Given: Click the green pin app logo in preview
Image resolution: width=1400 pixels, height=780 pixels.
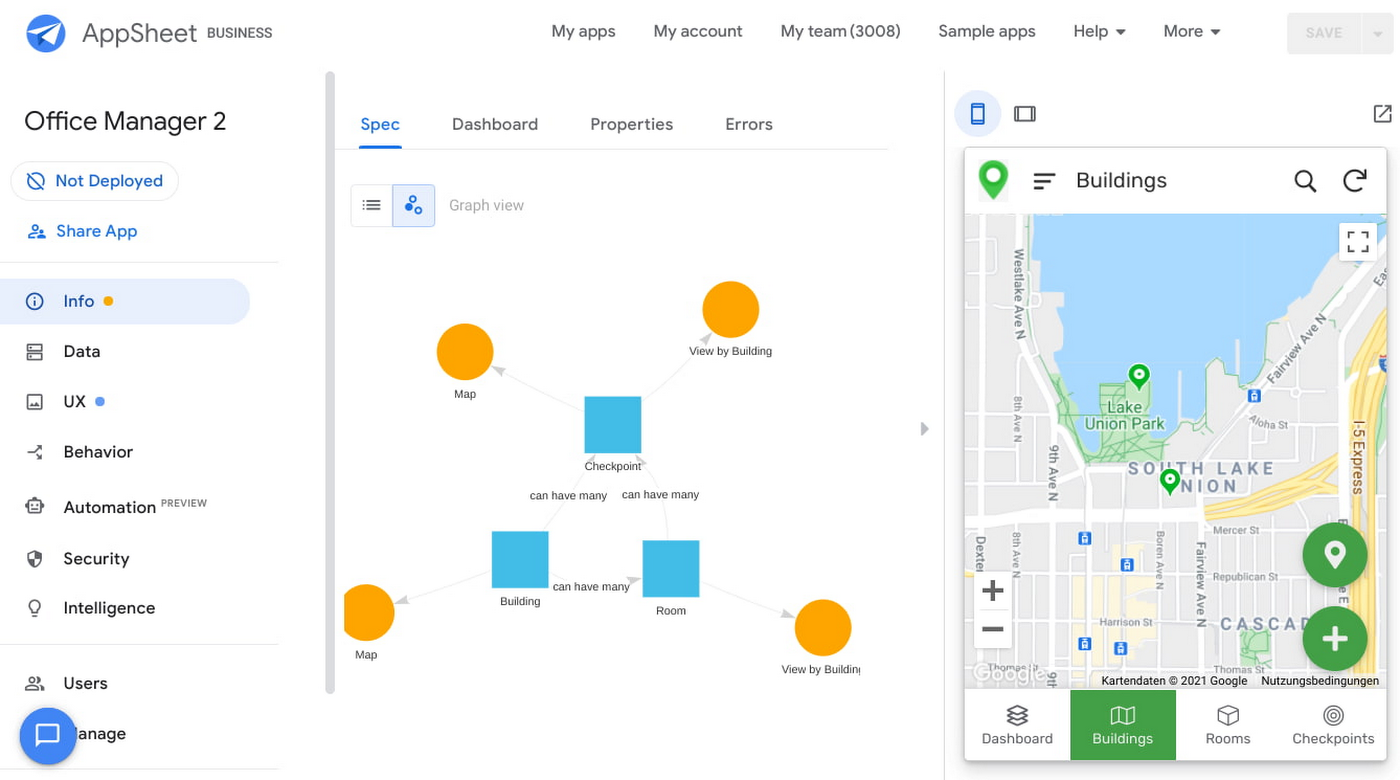Looking at the screenshot, I should coord(993,180).
